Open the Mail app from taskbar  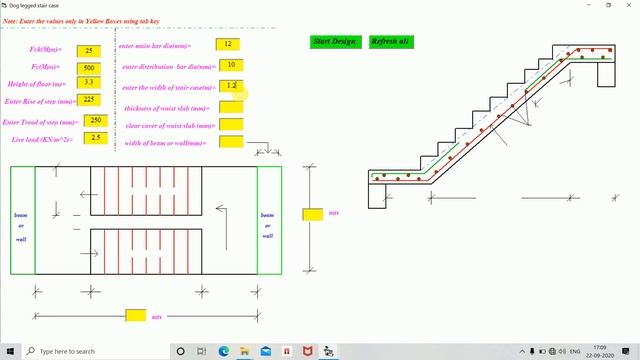point(266,351)
